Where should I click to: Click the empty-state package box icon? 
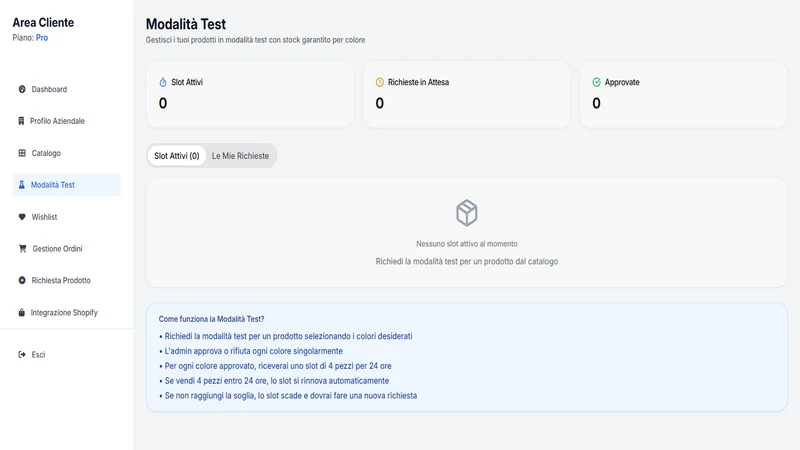(467, 213)
